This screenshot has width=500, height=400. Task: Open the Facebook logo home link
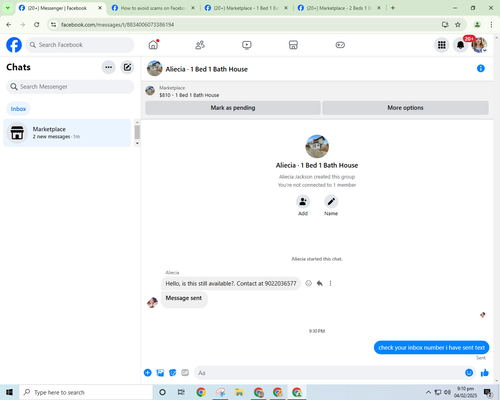tap(14, 45)
